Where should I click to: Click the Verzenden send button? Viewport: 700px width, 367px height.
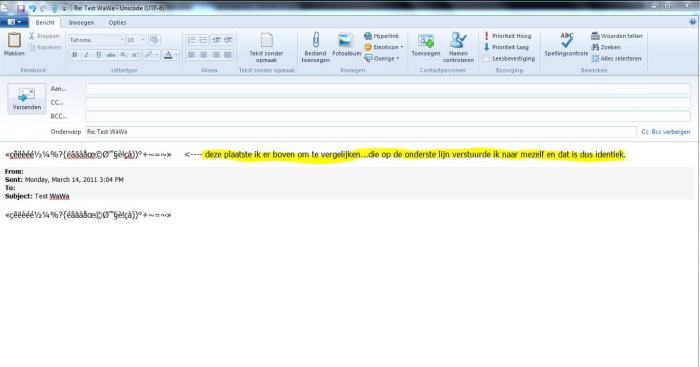(26, 99)
